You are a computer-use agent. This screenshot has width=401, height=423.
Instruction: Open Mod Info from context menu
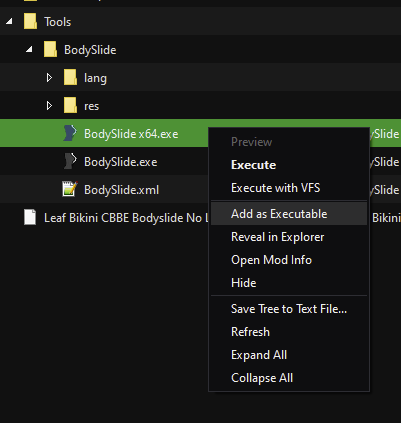point(289,260)
